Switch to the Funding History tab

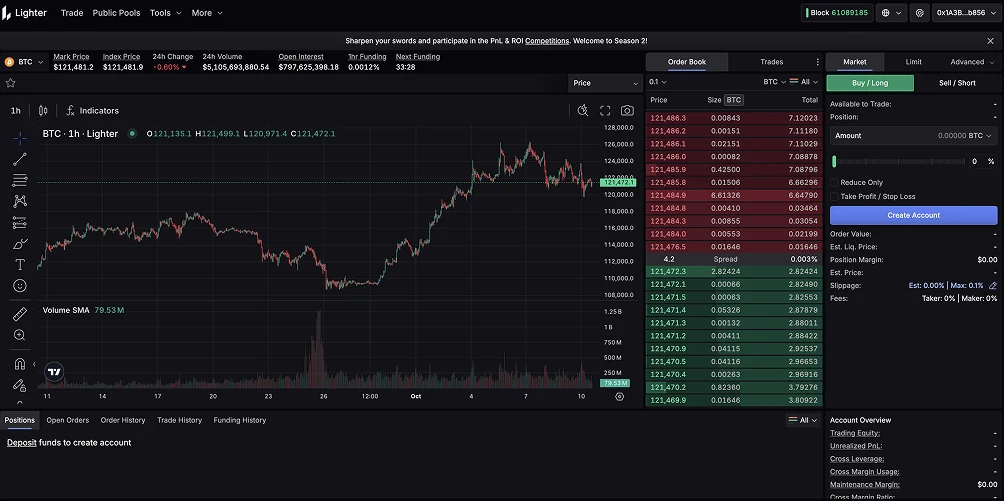click(x=239, y=420)
